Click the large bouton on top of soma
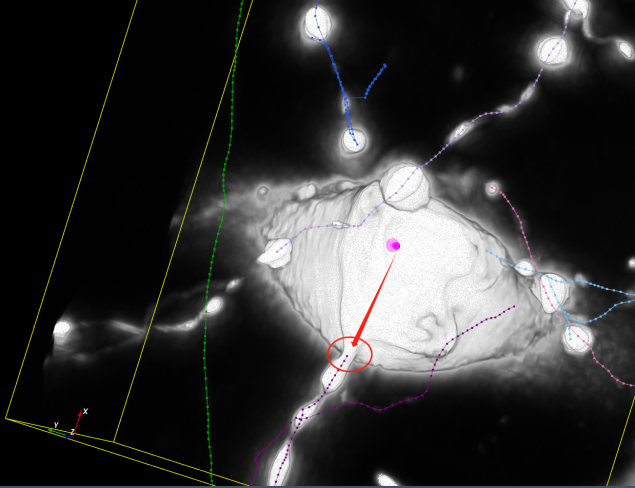Image resolution: width=635 pixels, height=488 pixels. coord(406,186)
